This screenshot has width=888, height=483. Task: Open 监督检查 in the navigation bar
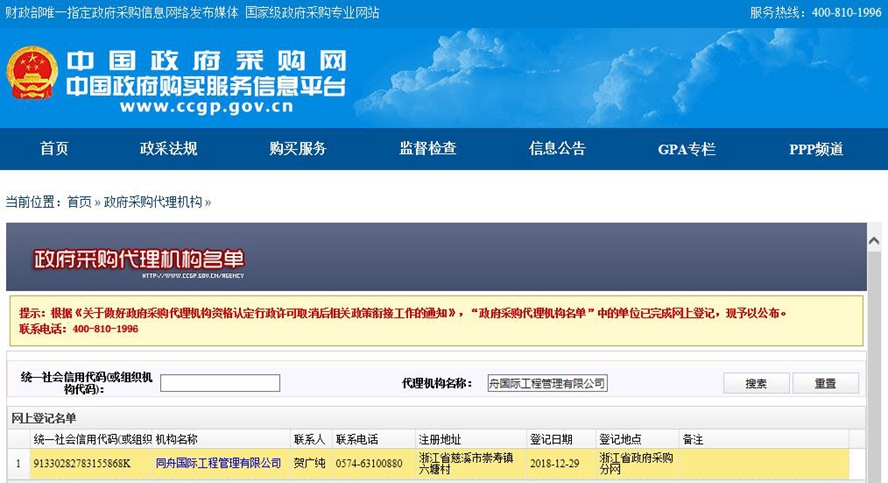pyautogui.click(x=428, y=148)
